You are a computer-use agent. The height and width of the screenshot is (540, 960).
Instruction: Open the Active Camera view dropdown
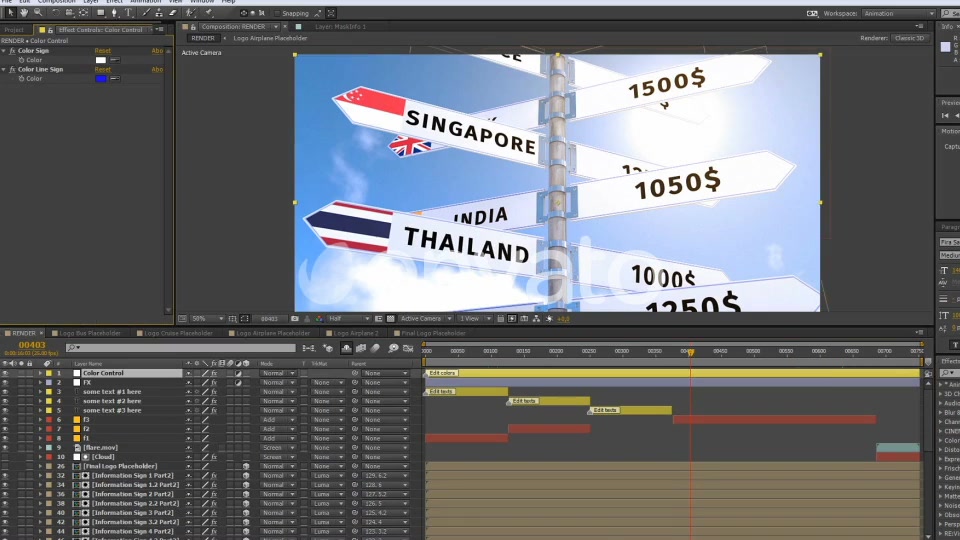tap(426, 318)
